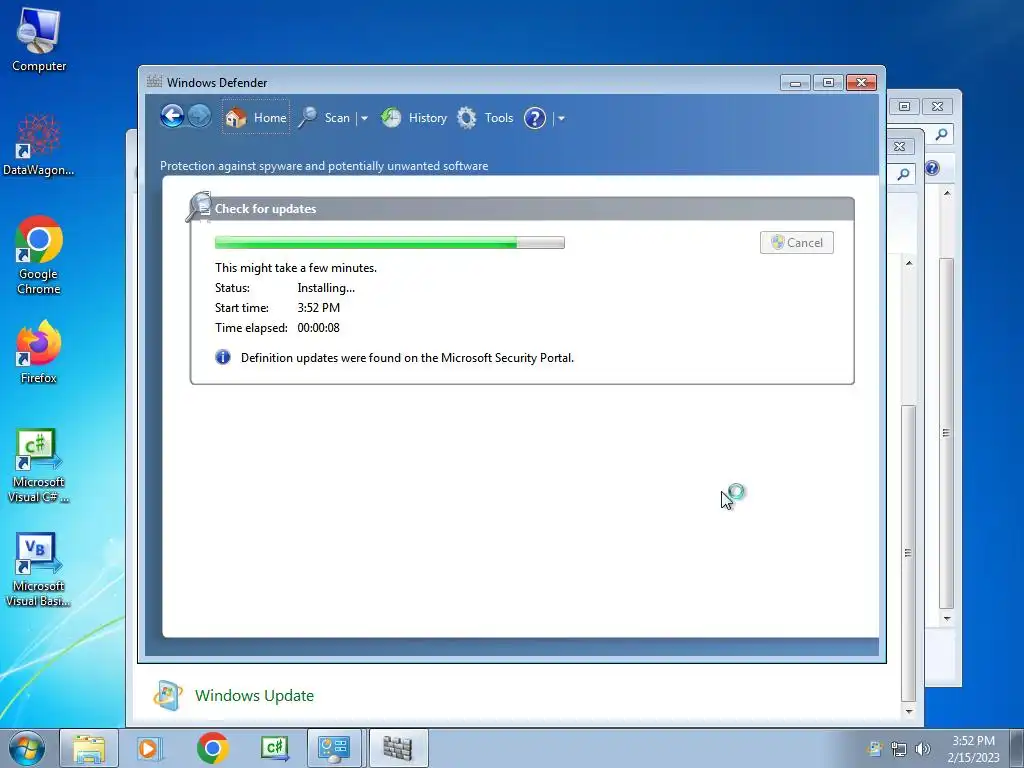The width and height of the screenshot is (1024, 768).
Task: Click the Help question mark icon
Action: pyautogui.click(x=535, y=118)
